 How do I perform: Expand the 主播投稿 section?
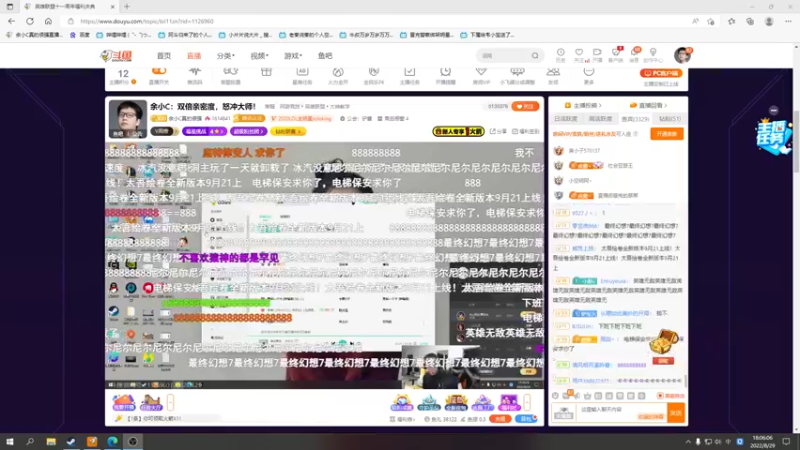point(583,105)
